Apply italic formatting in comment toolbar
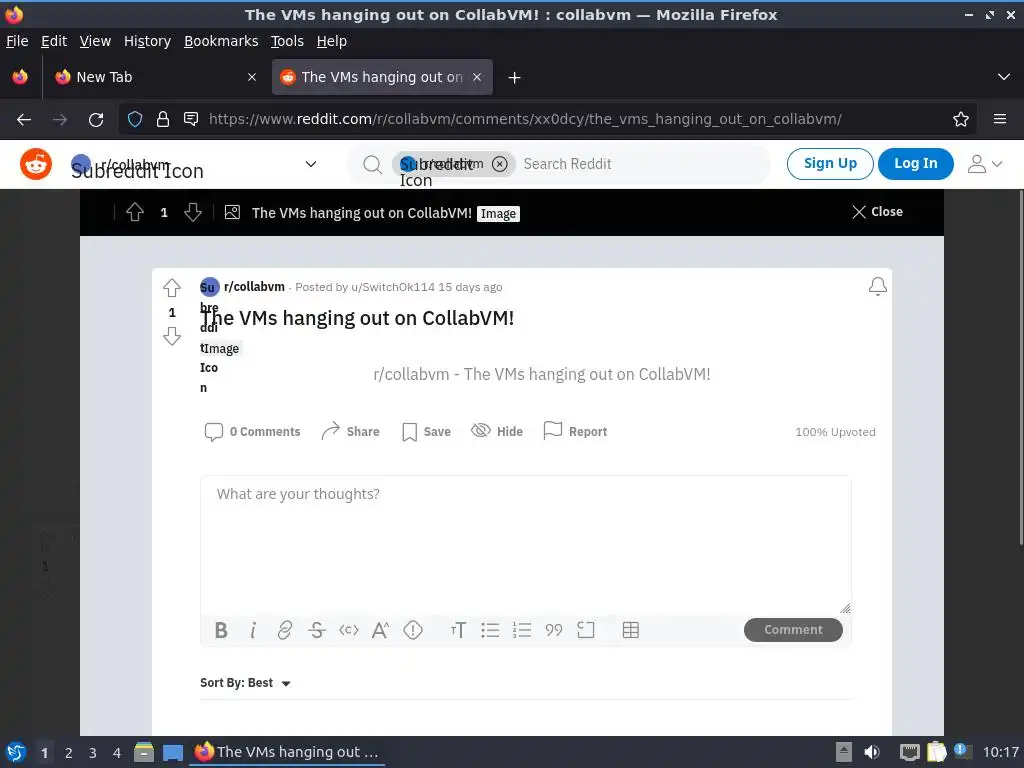This screenshot has width=1024, height=768. 253,630
